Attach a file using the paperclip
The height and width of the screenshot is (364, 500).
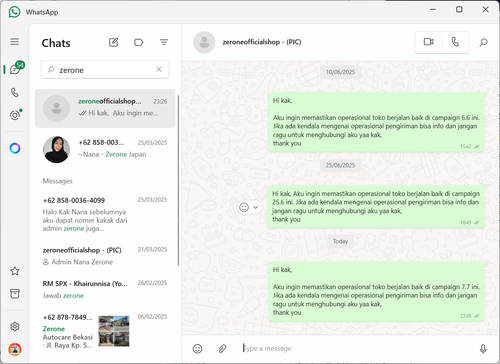pos(222,349)
